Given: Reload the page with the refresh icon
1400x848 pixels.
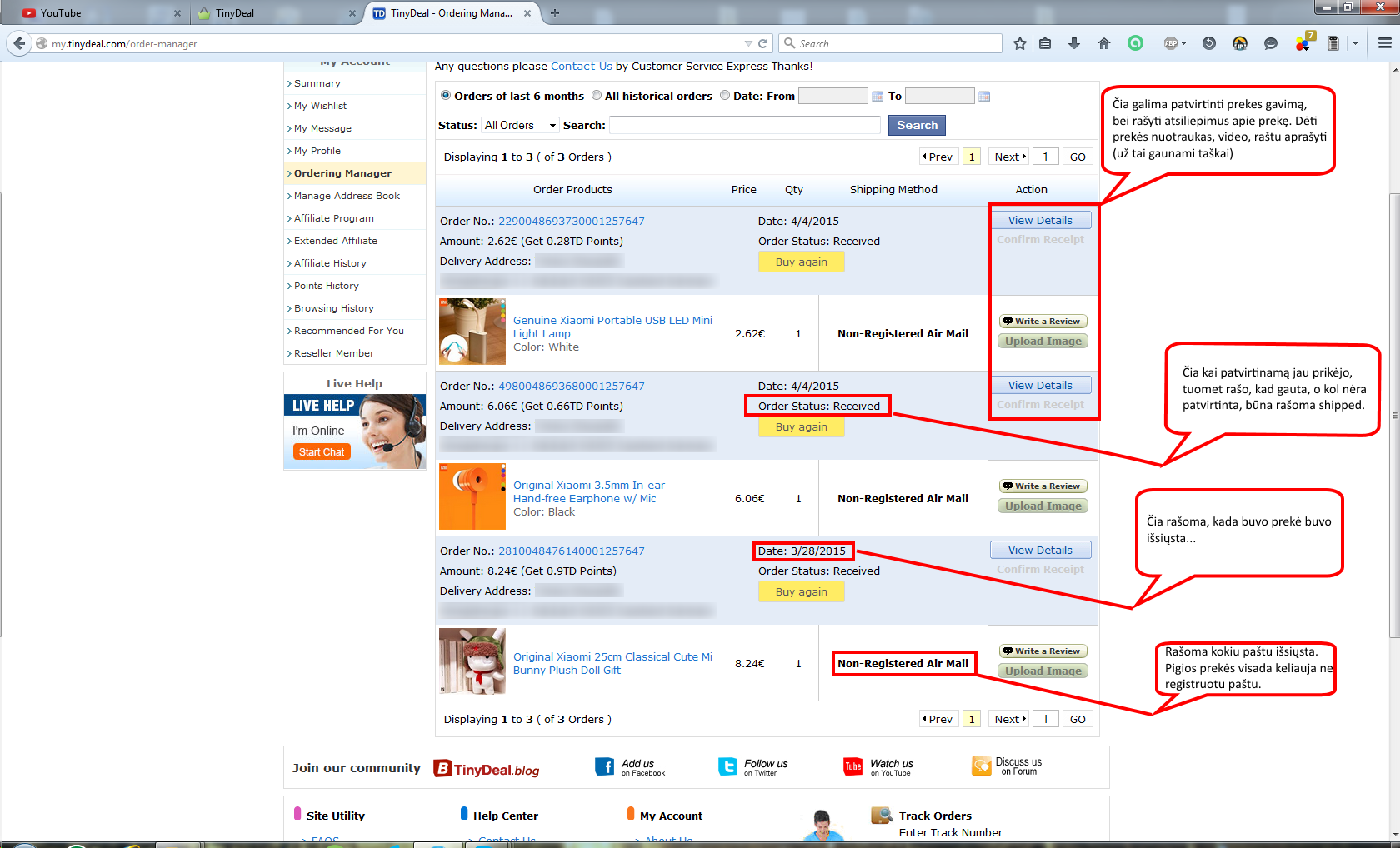Looking at the screenshot, I should click(x=762, y=43).
